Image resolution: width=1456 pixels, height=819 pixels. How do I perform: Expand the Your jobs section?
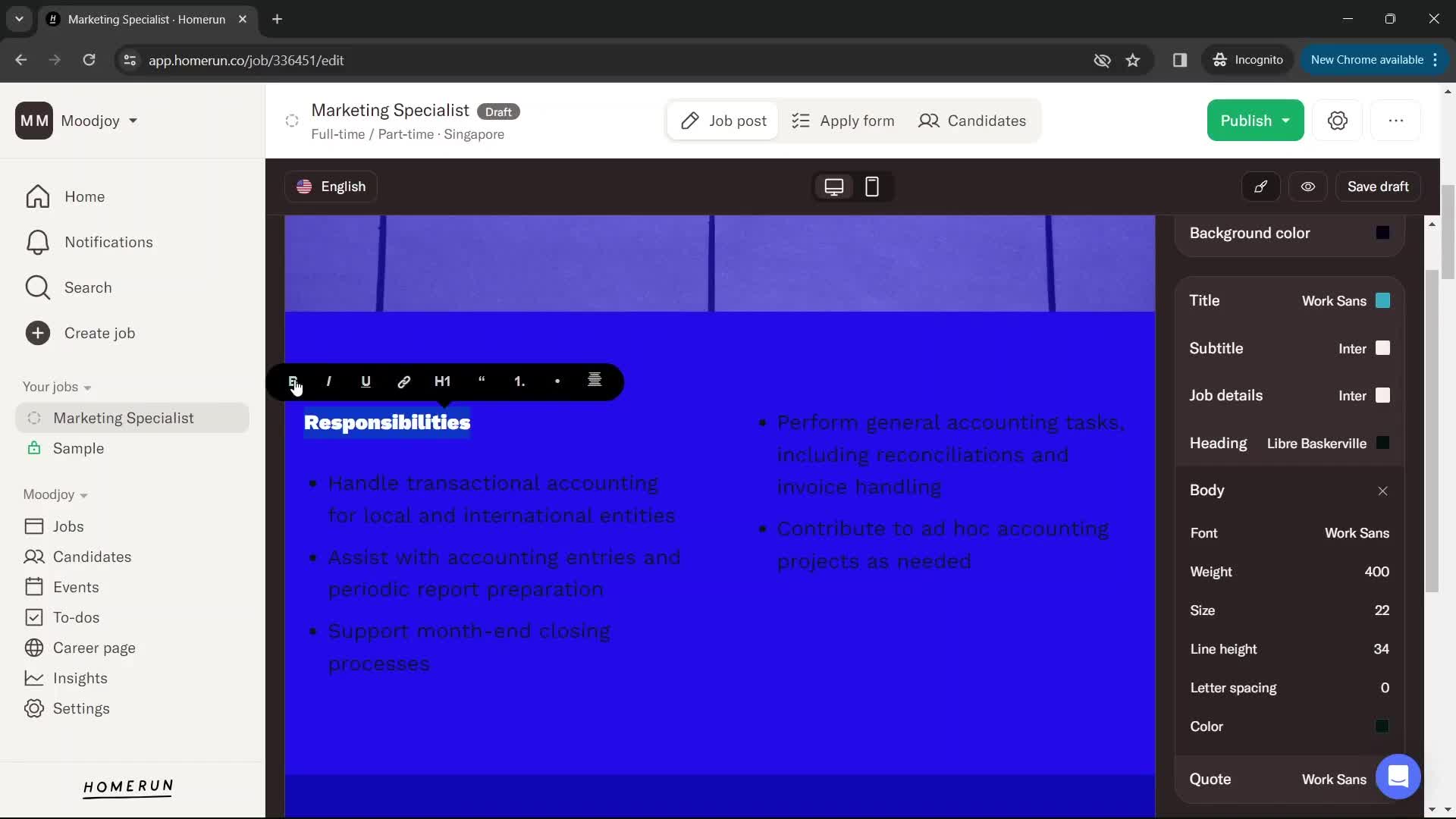click(87, 386)
